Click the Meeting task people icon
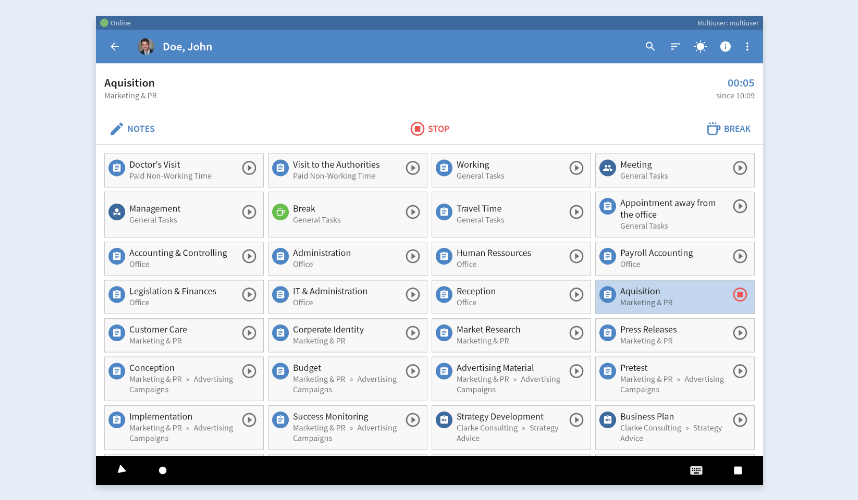 pyautogui.click(x=607, y=168)
